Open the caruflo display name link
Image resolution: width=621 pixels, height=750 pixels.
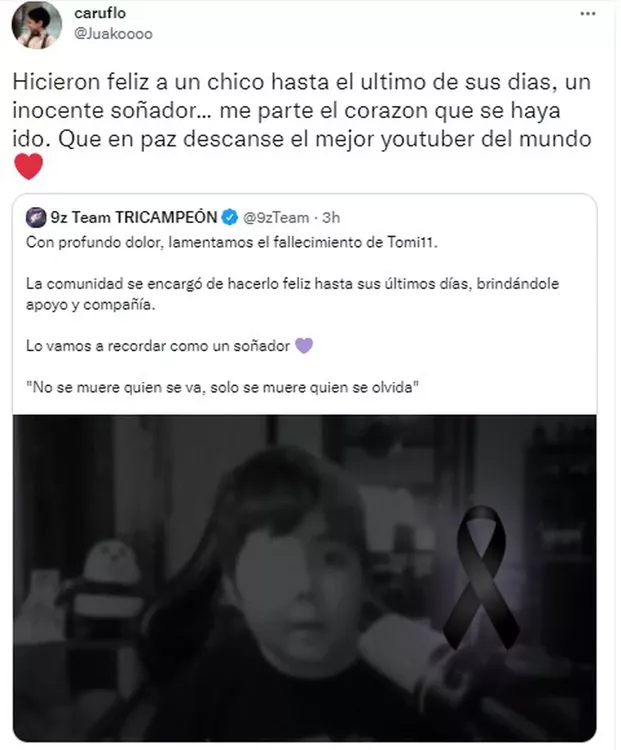click(x=100, y=13)
